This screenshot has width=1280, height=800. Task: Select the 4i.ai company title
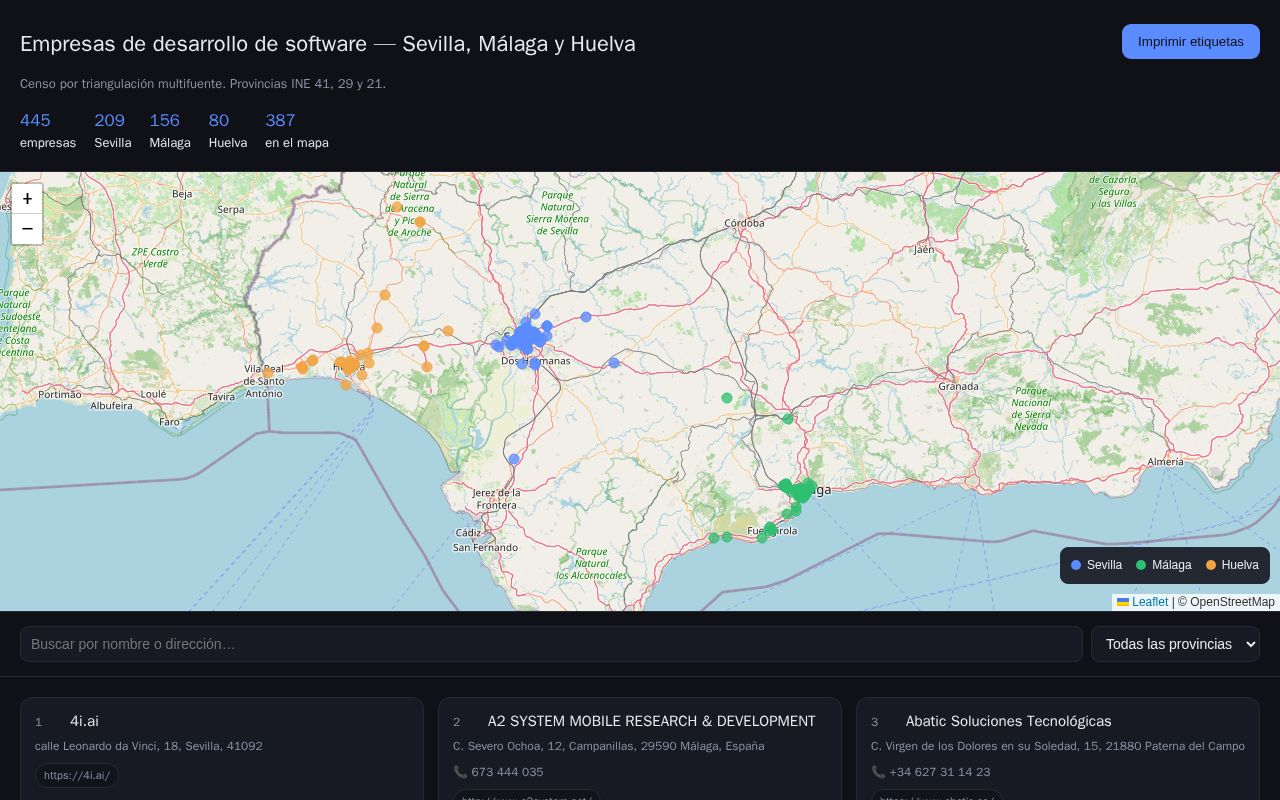coord(84,721)
